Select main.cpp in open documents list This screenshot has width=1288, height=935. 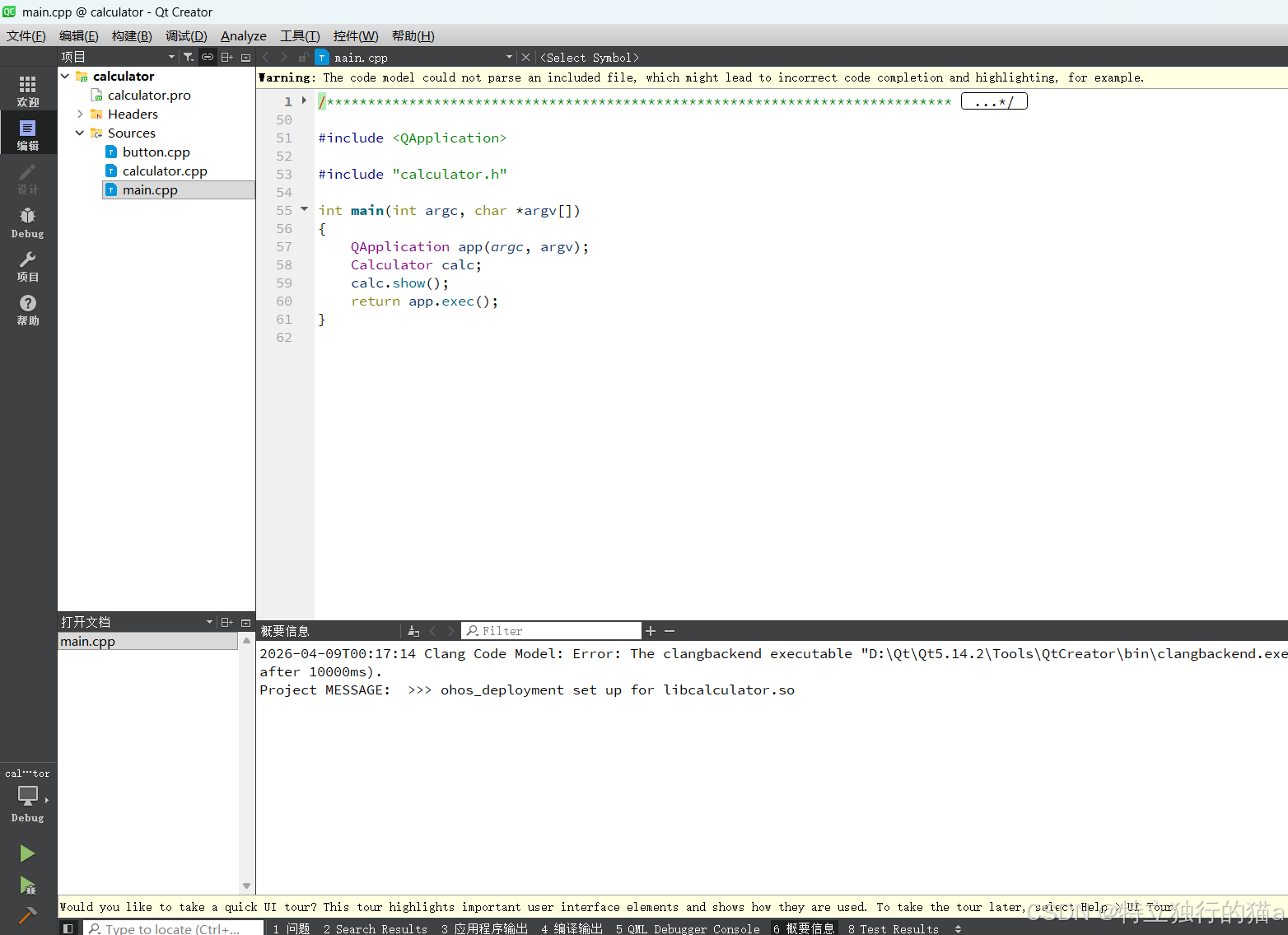click(148, 641)
